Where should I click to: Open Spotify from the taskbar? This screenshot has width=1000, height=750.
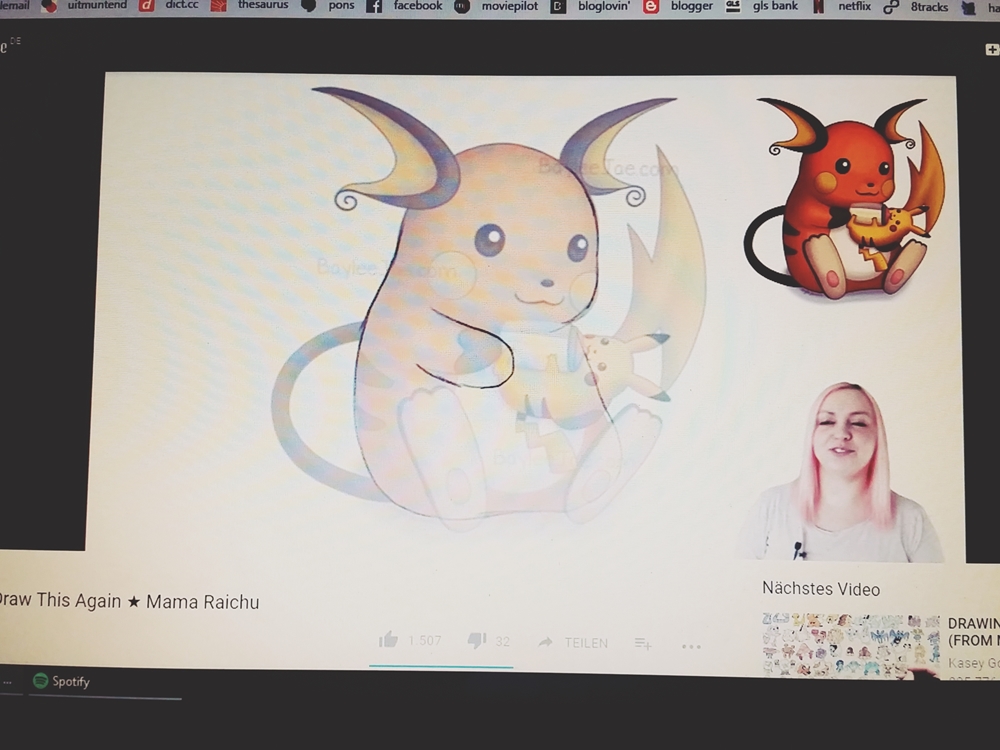tap(61, 681)
